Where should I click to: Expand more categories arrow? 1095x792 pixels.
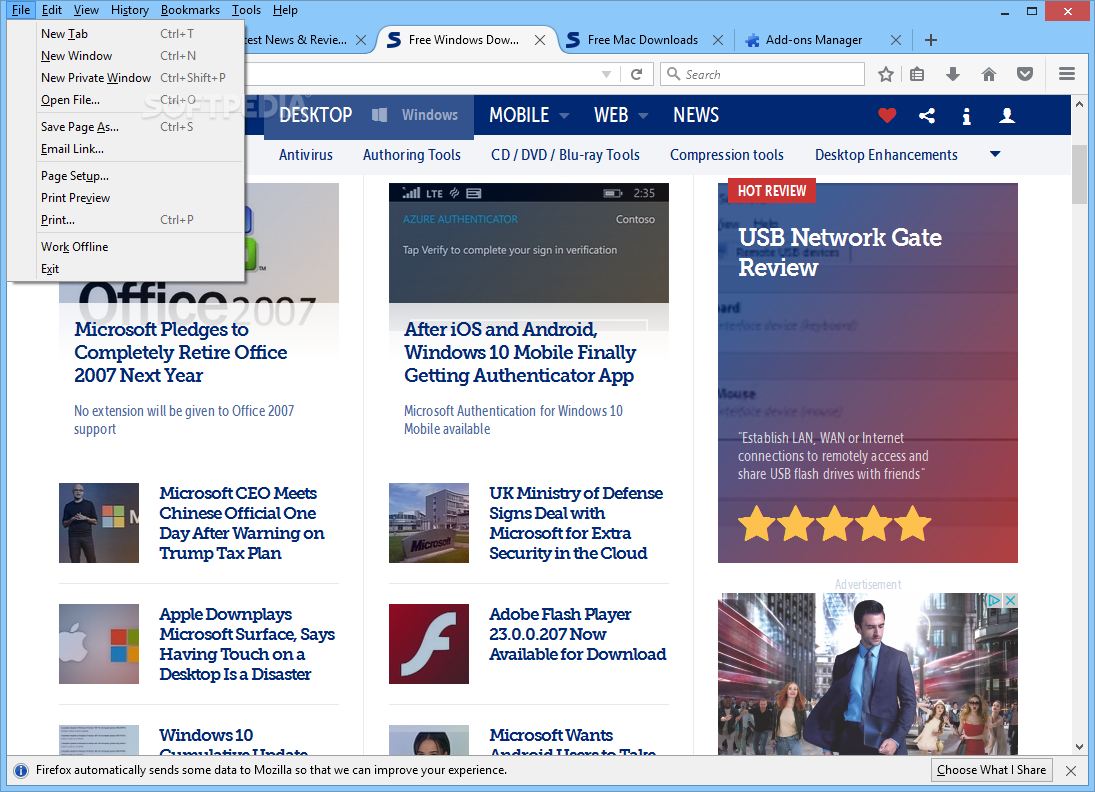coord(995,154)
